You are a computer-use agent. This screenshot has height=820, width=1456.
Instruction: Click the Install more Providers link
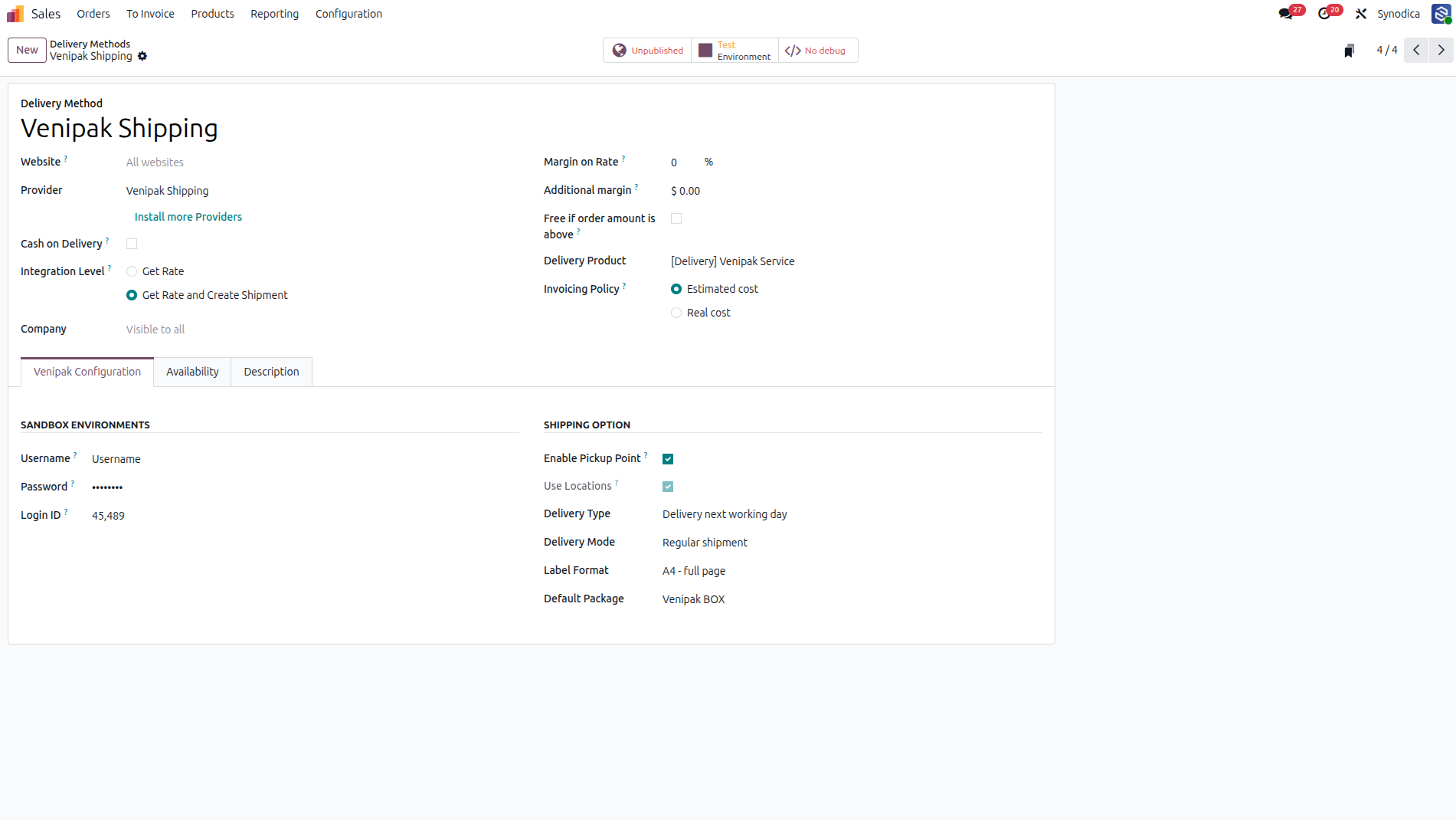[x=188, y=217]
